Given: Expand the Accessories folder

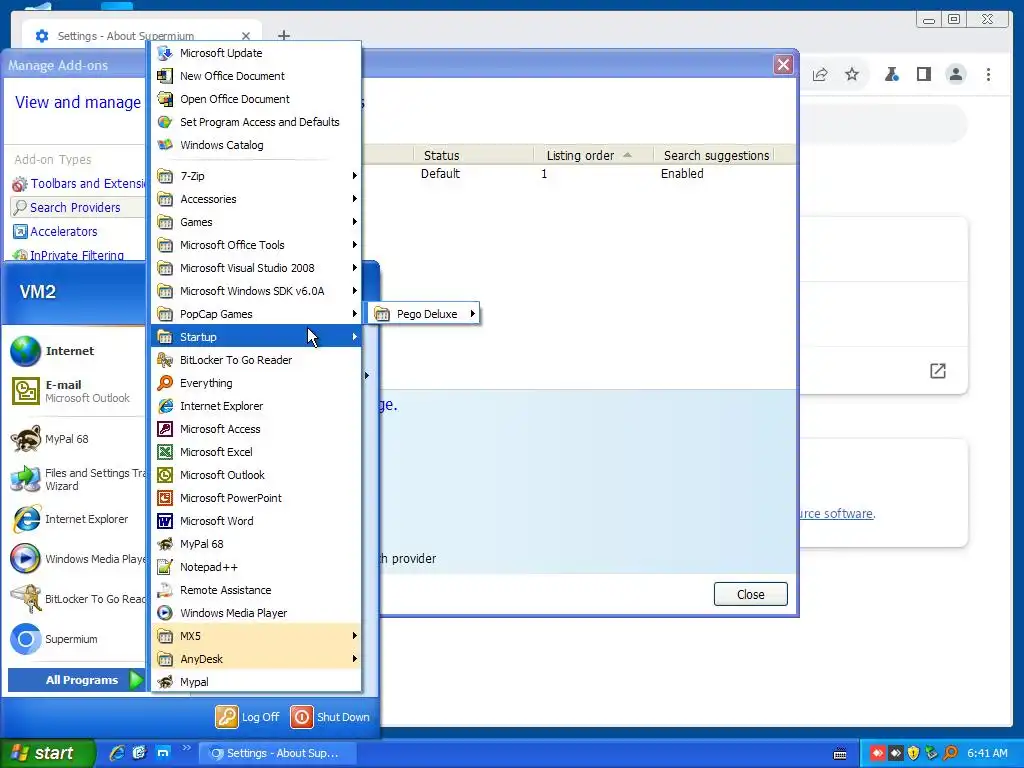Looking at the screenshot, I should pos(256,199).
